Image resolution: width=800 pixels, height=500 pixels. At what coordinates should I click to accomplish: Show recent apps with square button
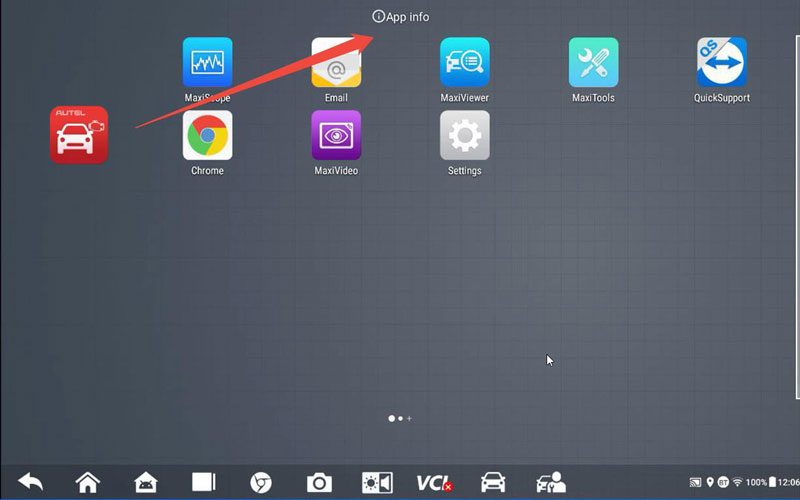[204, 482]
